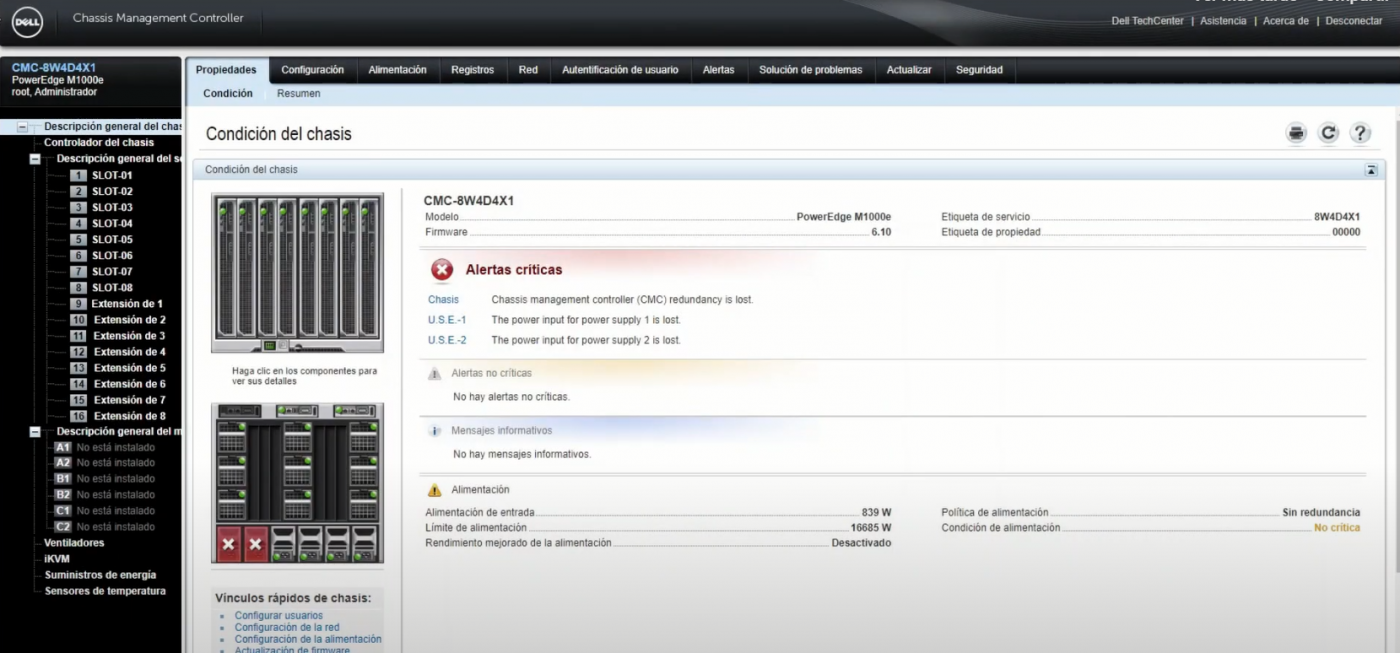Click the chassis front view image
Screen dimensions: 1400x653
(x=297, y=273)
